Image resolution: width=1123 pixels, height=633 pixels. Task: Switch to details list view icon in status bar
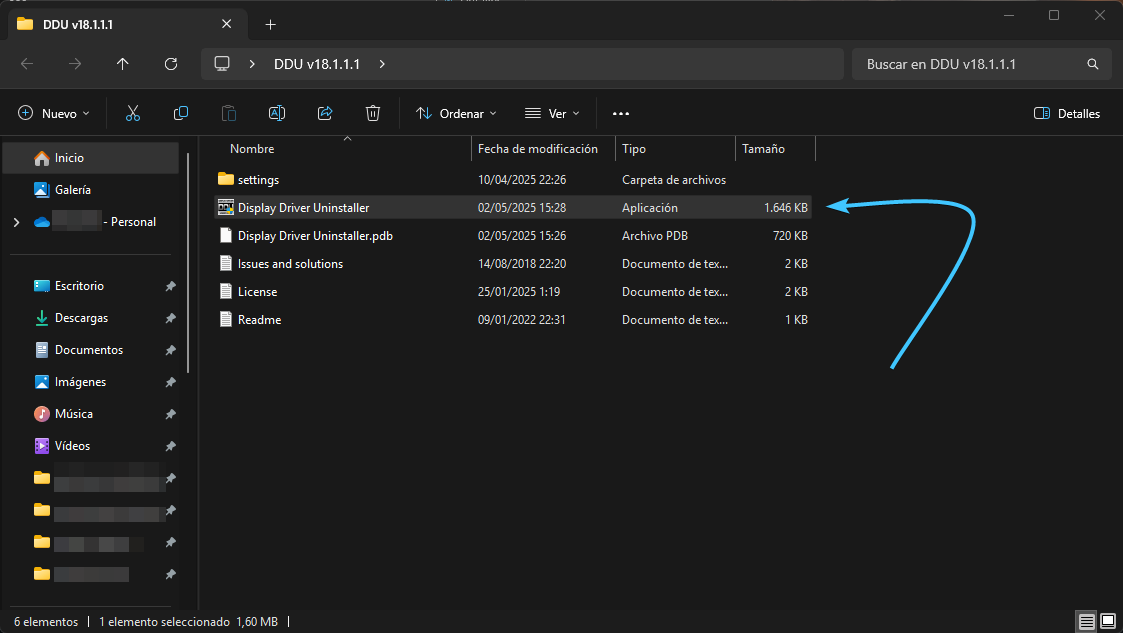click(x=1086, y=621)
